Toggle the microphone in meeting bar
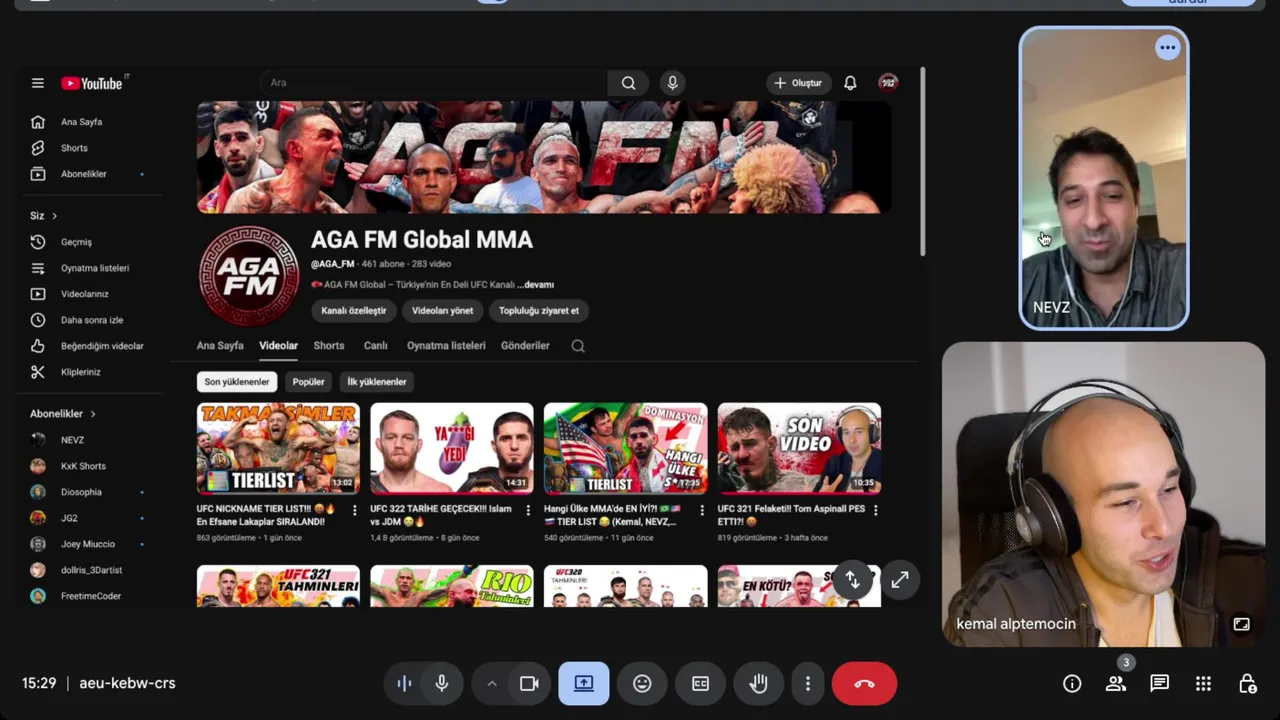This screenshot has height=720, width=1280. pos(441,683)
